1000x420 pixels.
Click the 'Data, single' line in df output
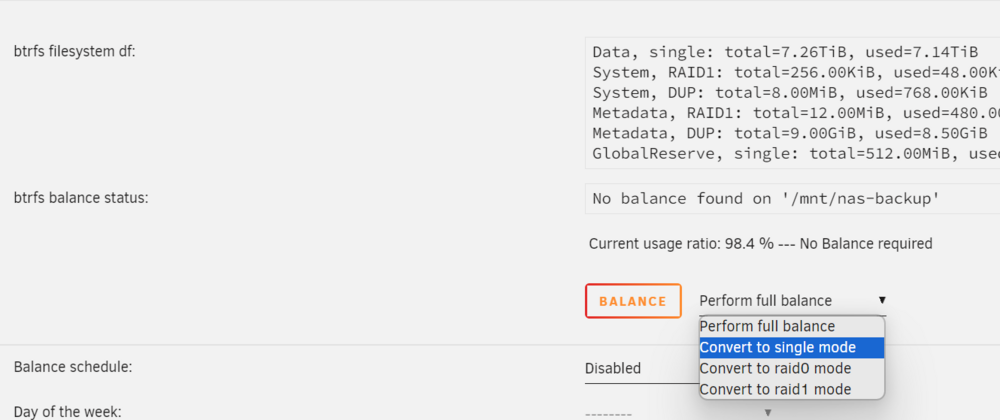(x=785, y=52)
